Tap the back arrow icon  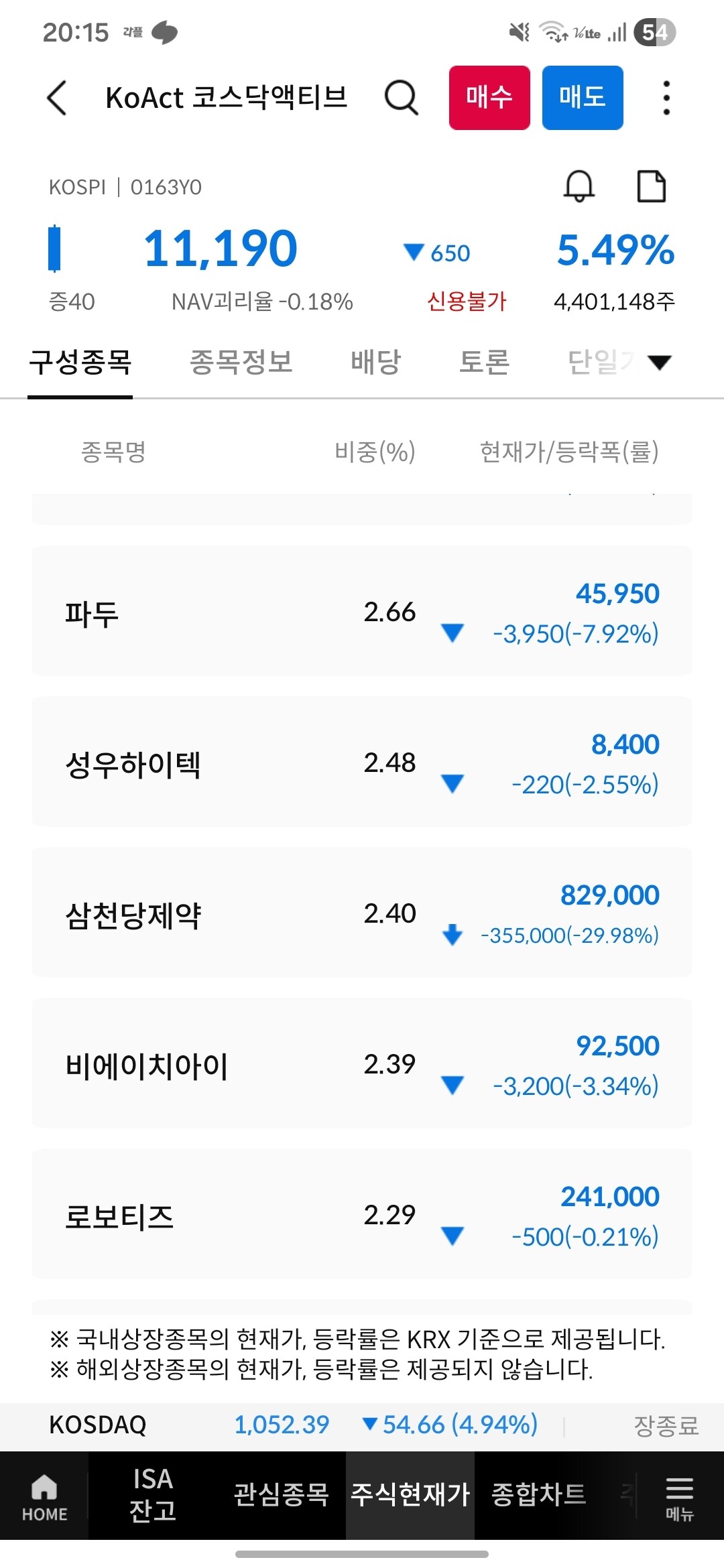58,98
